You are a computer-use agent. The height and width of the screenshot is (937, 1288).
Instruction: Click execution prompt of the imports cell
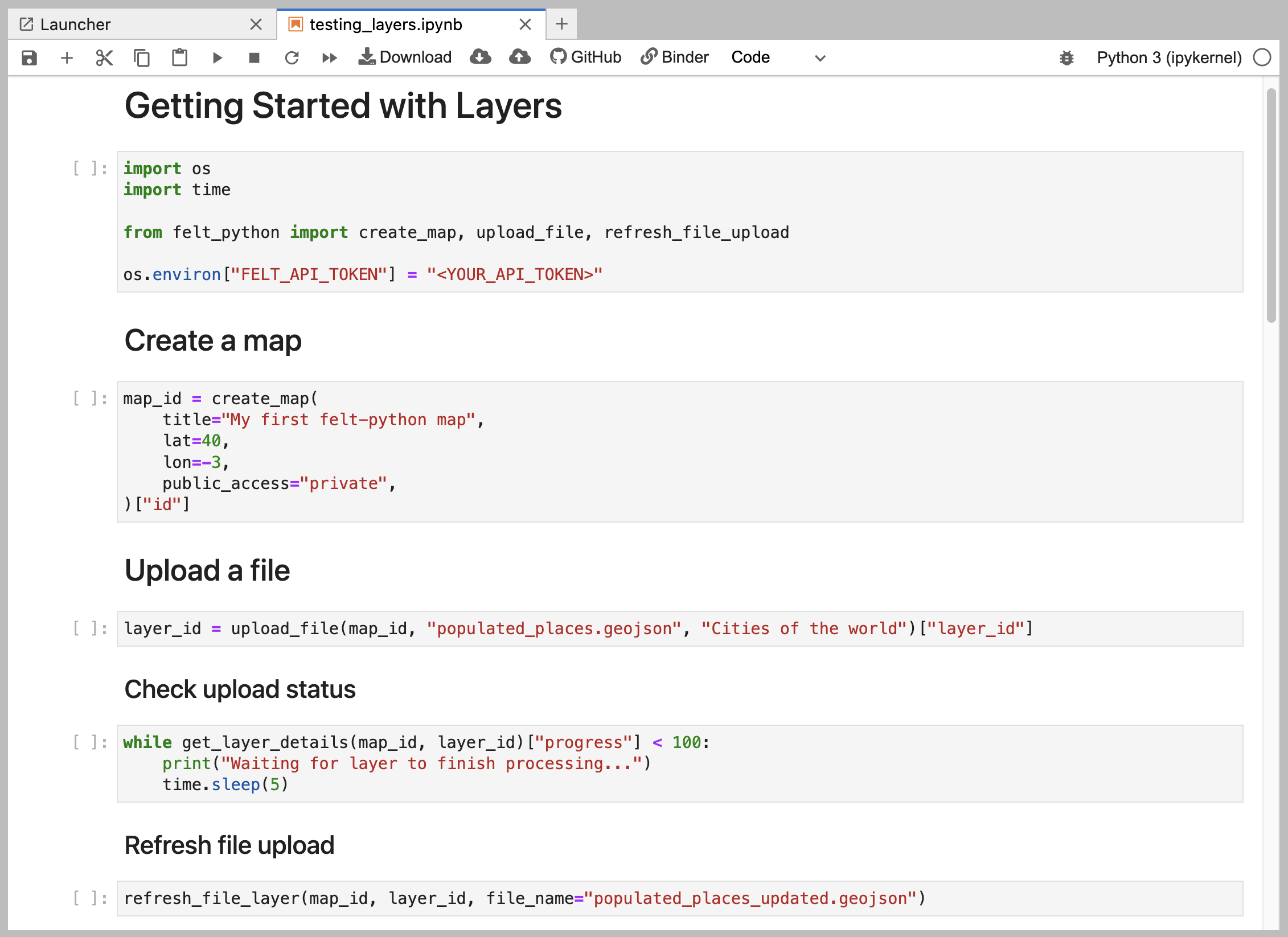[x=91, y=169]
